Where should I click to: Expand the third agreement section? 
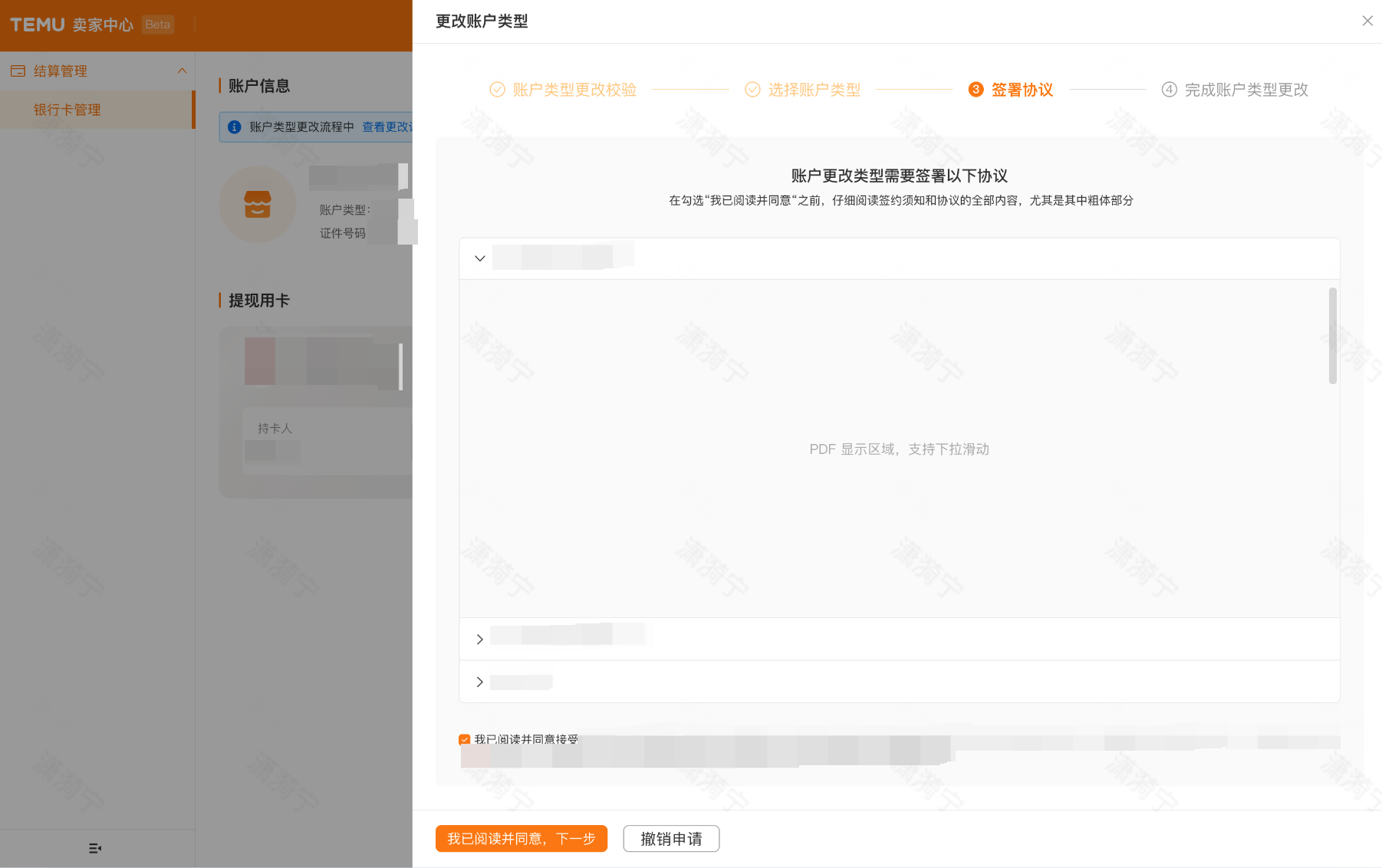[480, 681]
